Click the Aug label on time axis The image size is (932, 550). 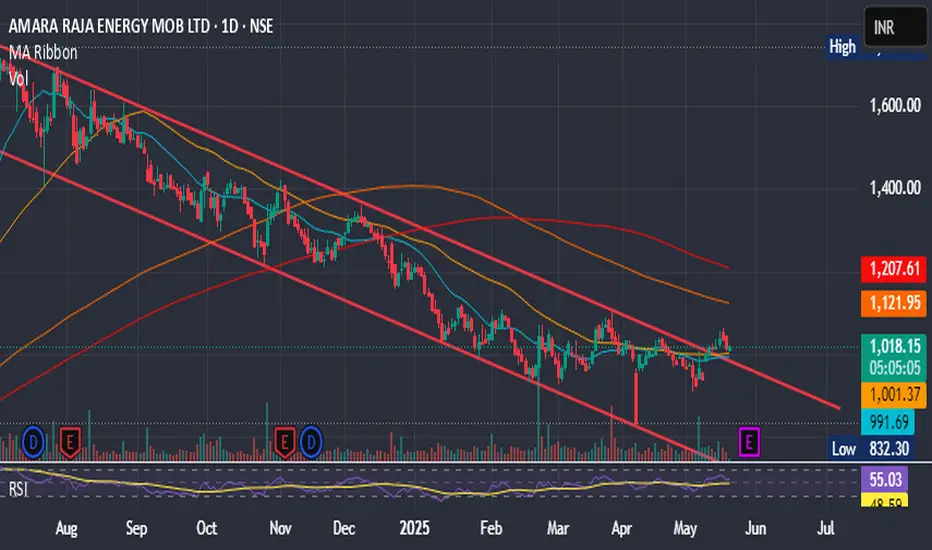pyautogui.click(x=66, y=528)
